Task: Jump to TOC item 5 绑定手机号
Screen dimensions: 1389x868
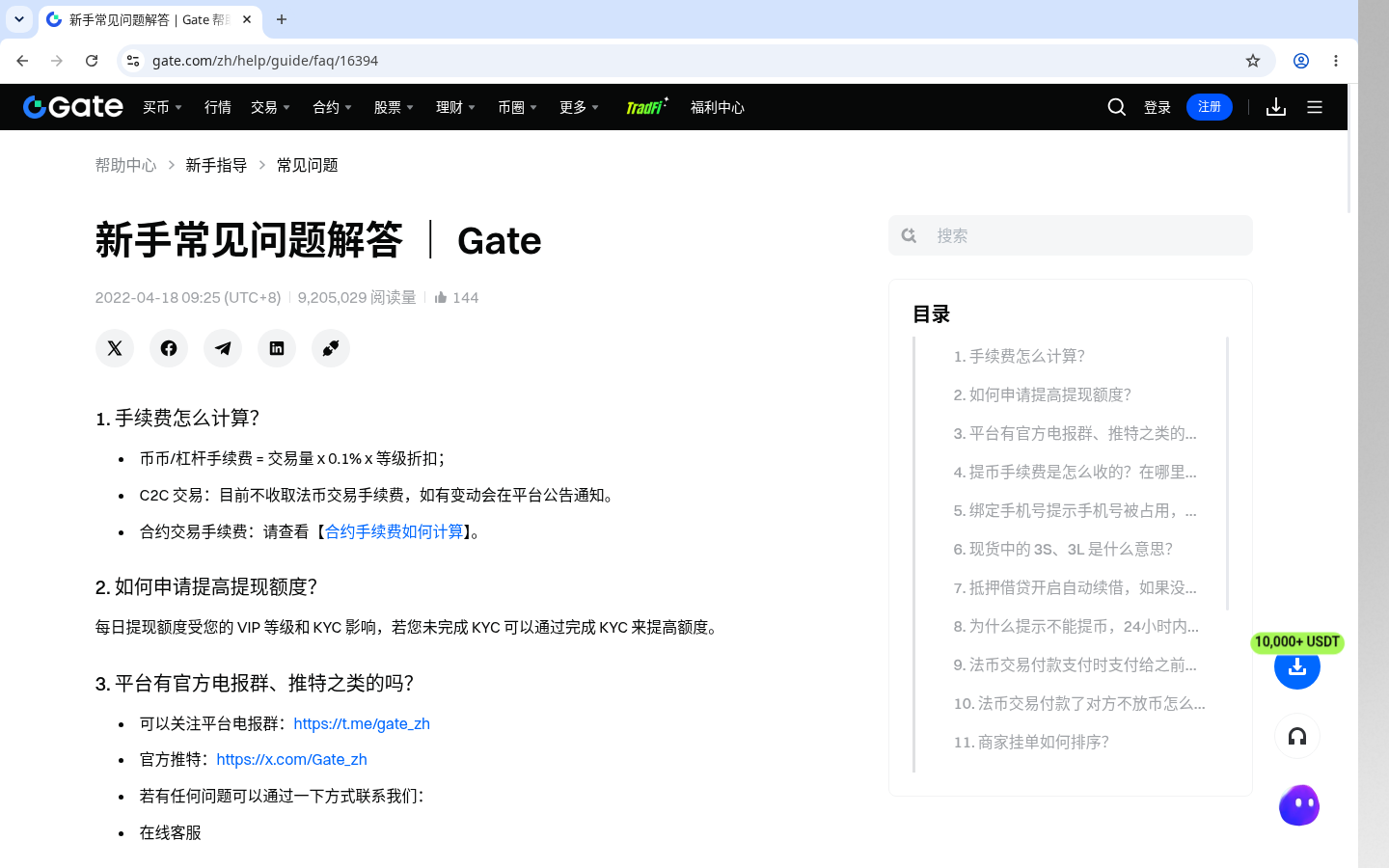Action: pos(1076,510)
